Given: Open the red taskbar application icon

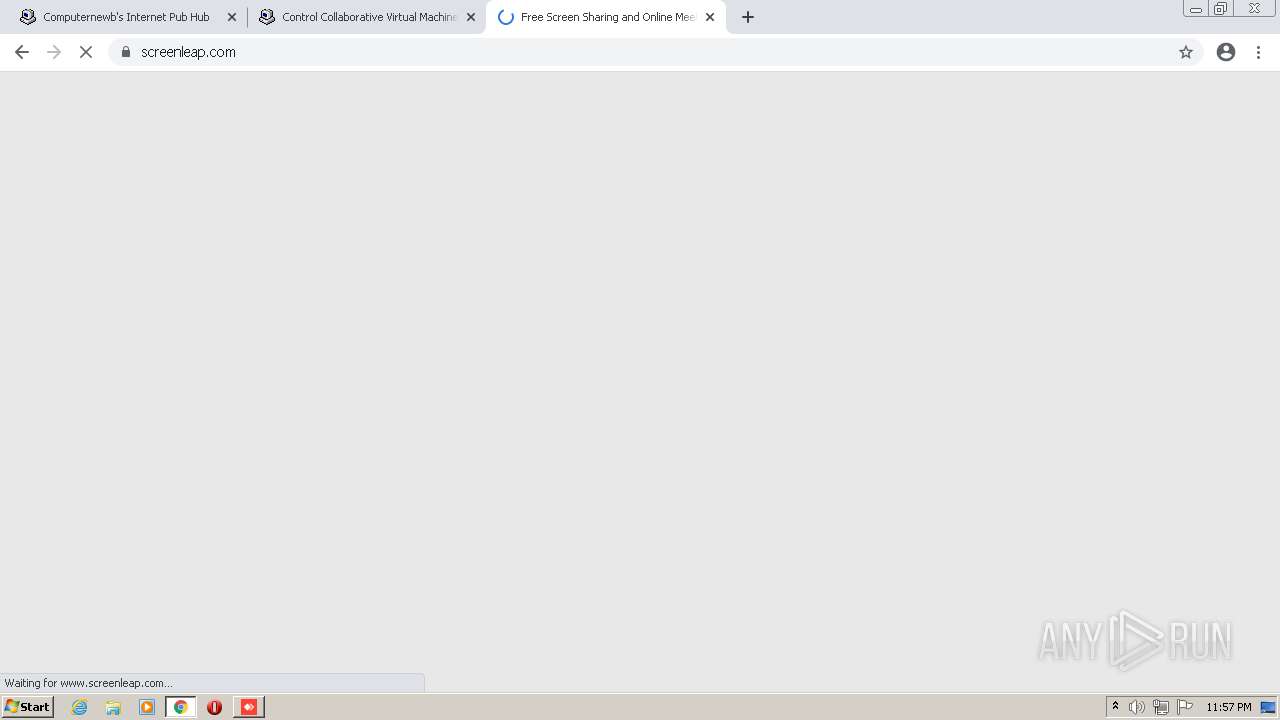Looking at the screenshot, I should pyautogui.click(x=249, y=707).
